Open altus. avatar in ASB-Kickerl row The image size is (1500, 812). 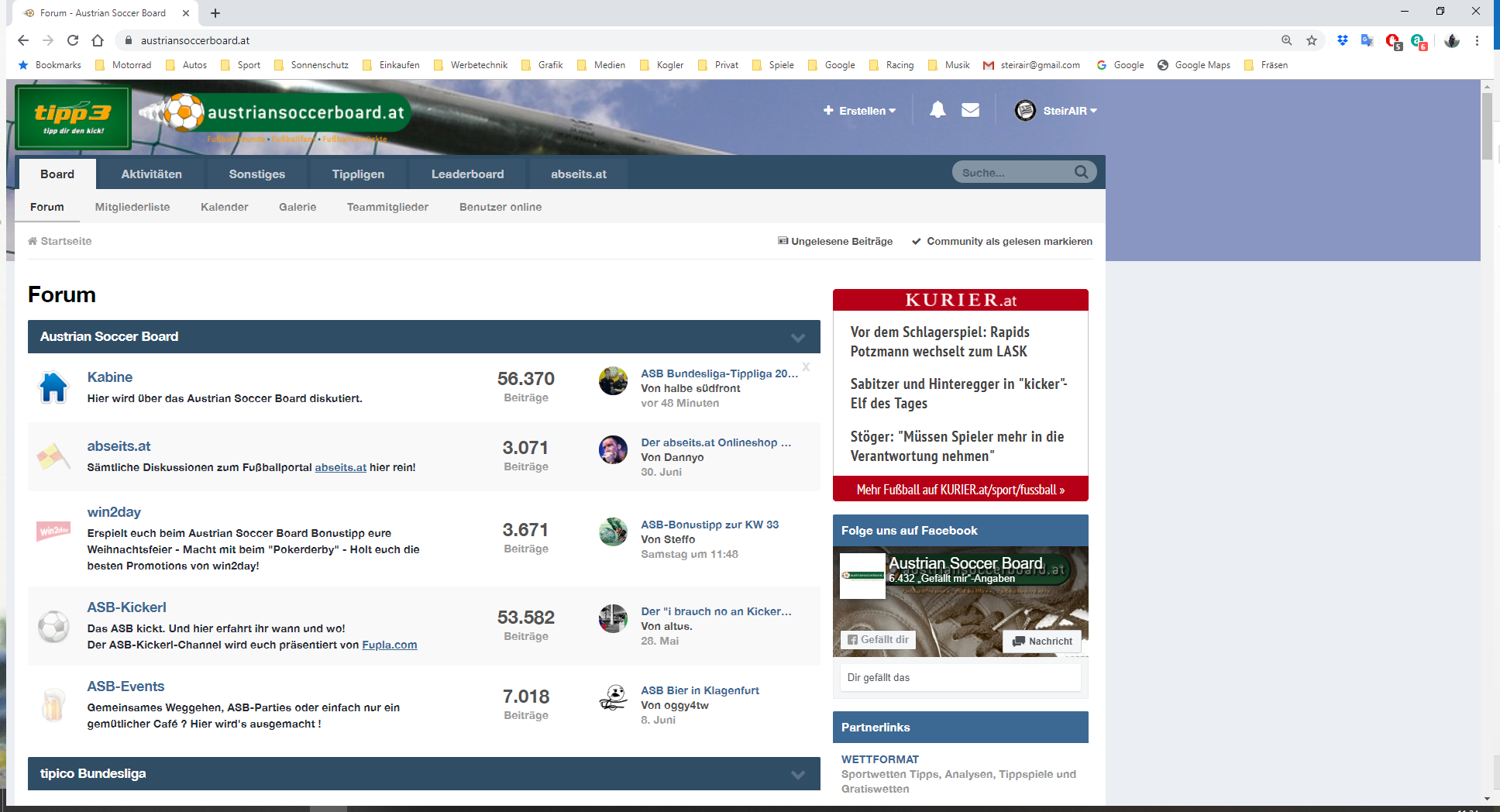tap(613, 618)
